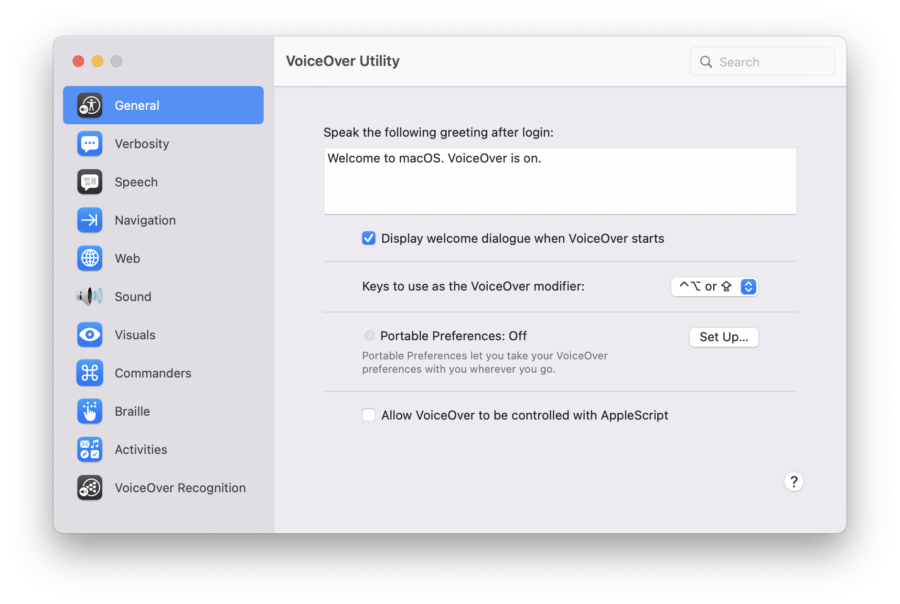Open Navigation via its arrow icon
900x604 pixels.
[x=90, y=220]
